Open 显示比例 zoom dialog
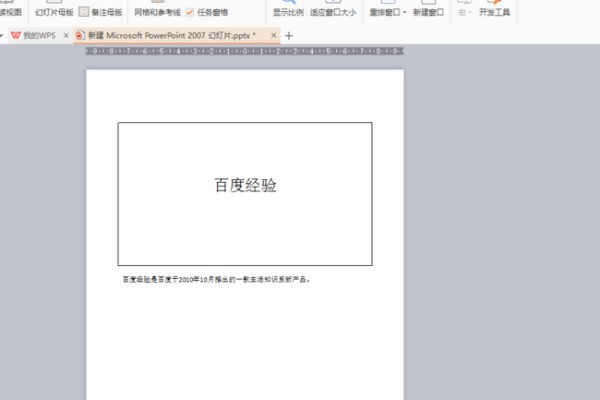600x400 pixels. pyautogui.click(x=288, y=12)
